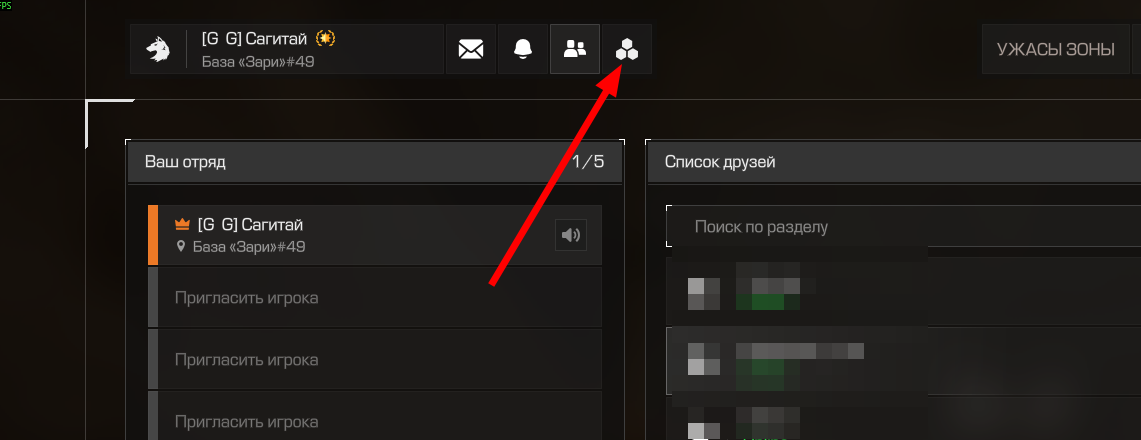The height and width of the screenshot is (440, 1141).
Task: Click the wolf avatar icon
Action: [x=157, y=49]
